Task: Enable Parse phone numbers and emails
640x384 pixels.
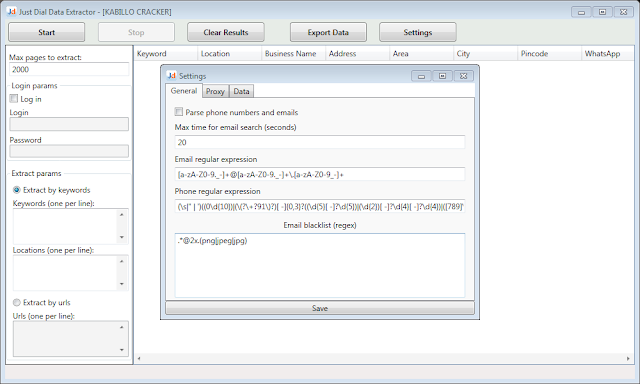Action: tap(179, 112)
